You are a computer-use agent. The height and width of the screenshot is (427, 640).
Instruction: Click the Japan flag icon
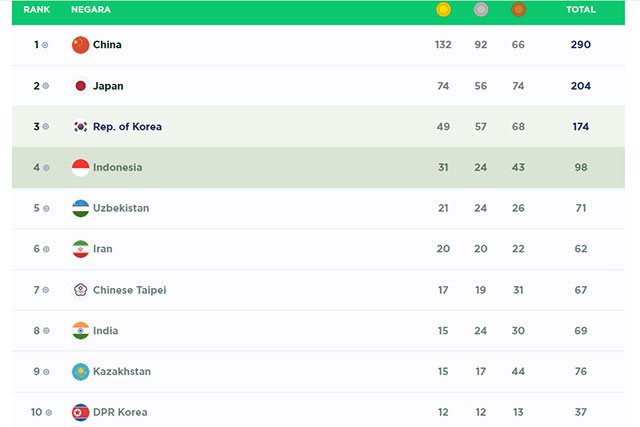(81, 86)
